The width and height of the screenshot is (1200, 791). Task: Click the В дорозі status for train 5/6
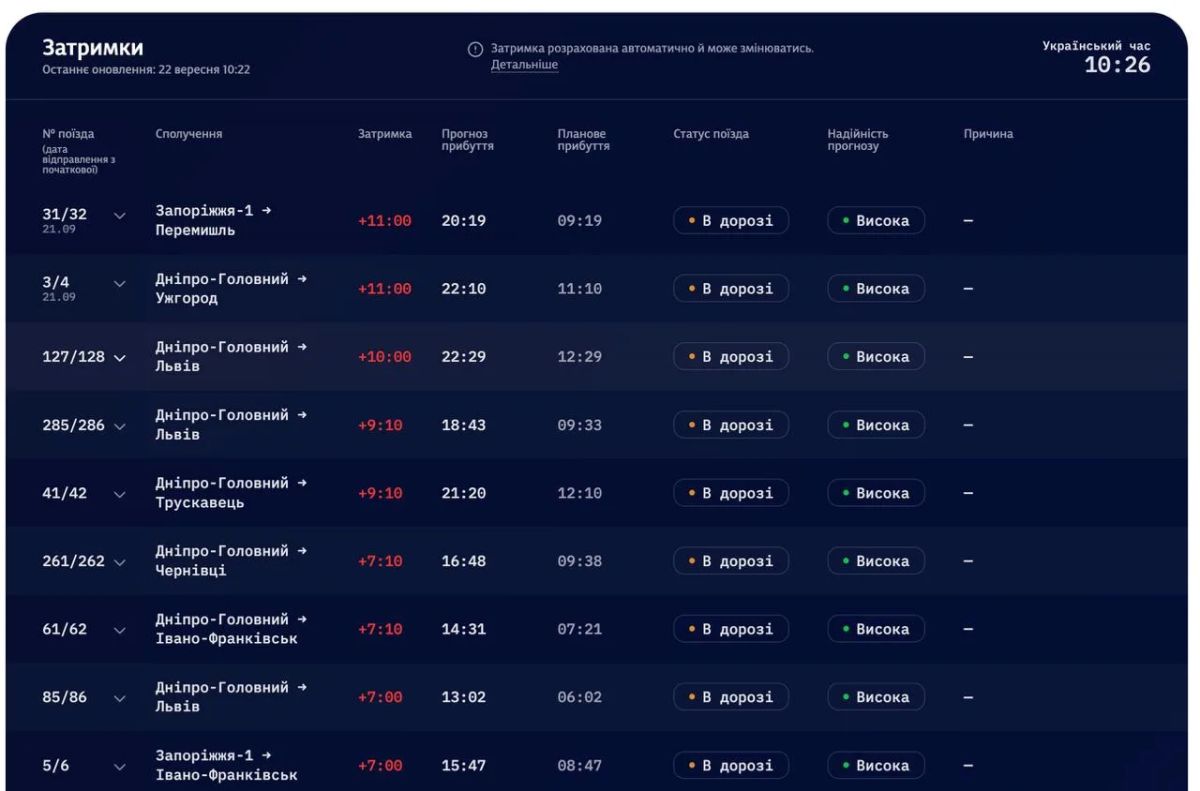pos(731,766)
